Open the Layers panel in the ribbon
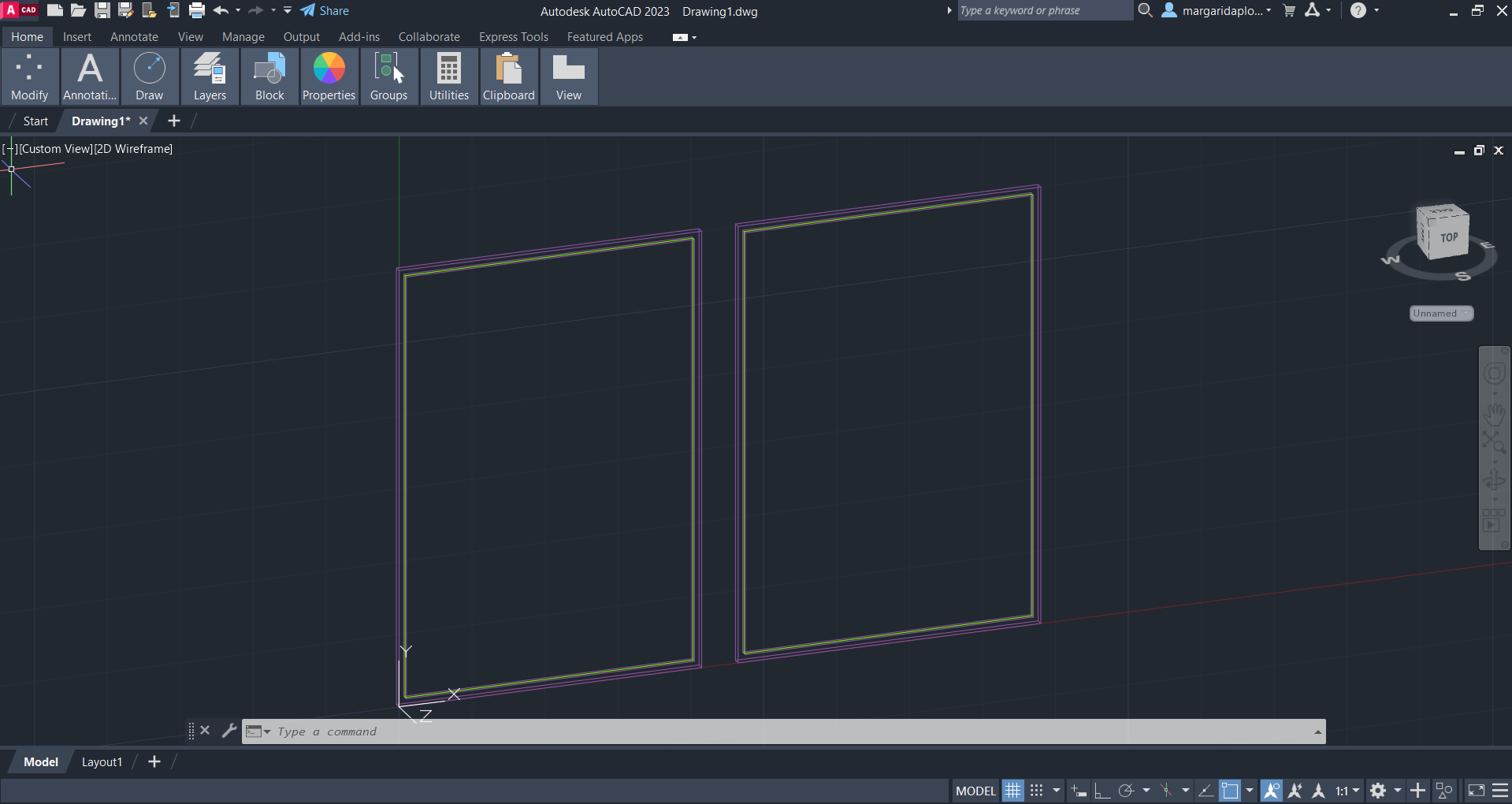This screenshot has height=804, width=1512. [x=210, y=76]
